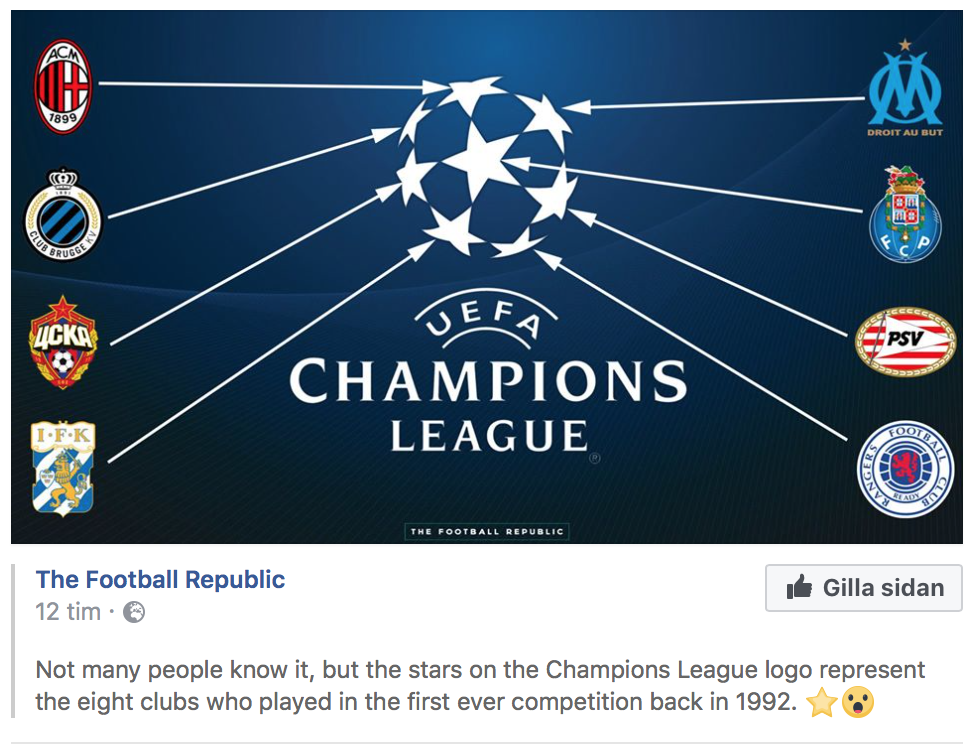Click the FC Porto crest
This screenshot has width=980, height=750.
[905, 214]
